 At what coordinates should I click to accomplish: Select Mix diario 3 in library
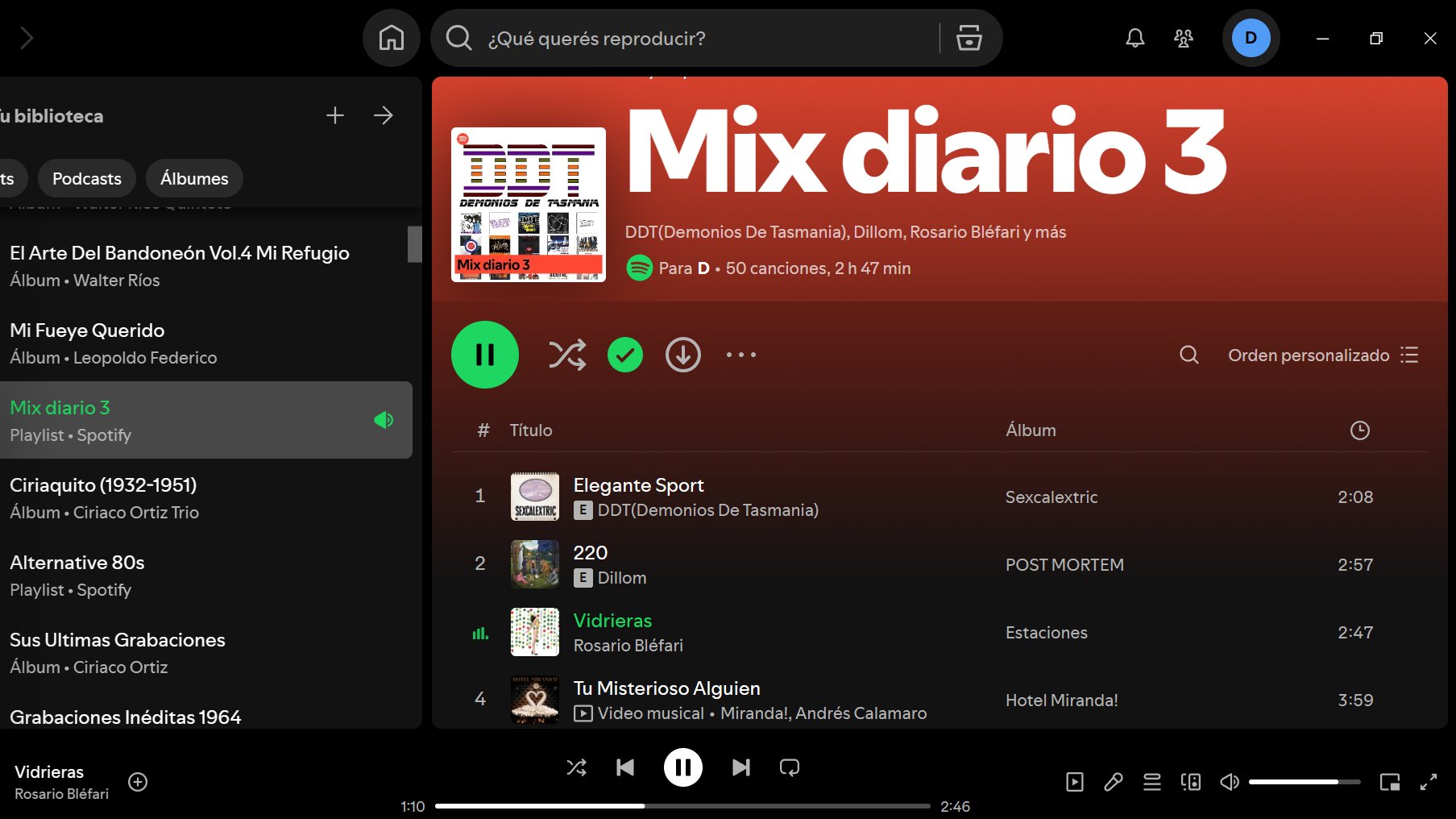pyautogui.click(x=206, y=420)
